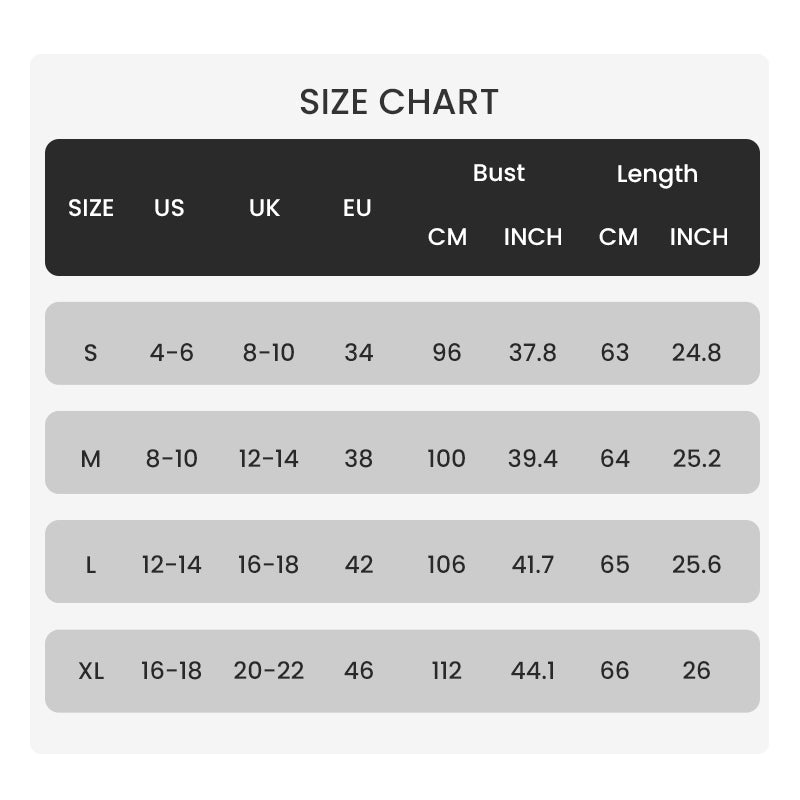Click the US column header

point(169,208)
